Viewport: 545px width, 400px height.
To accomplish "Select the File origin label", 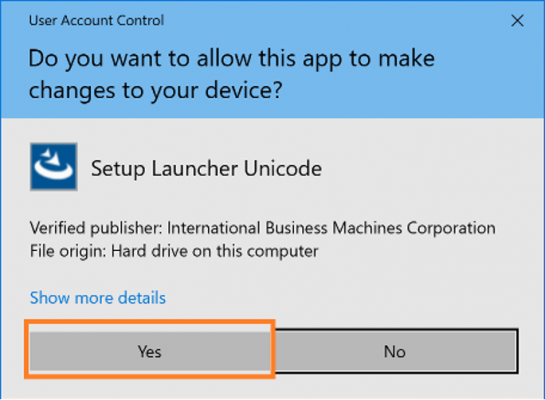I will (68, 251).
